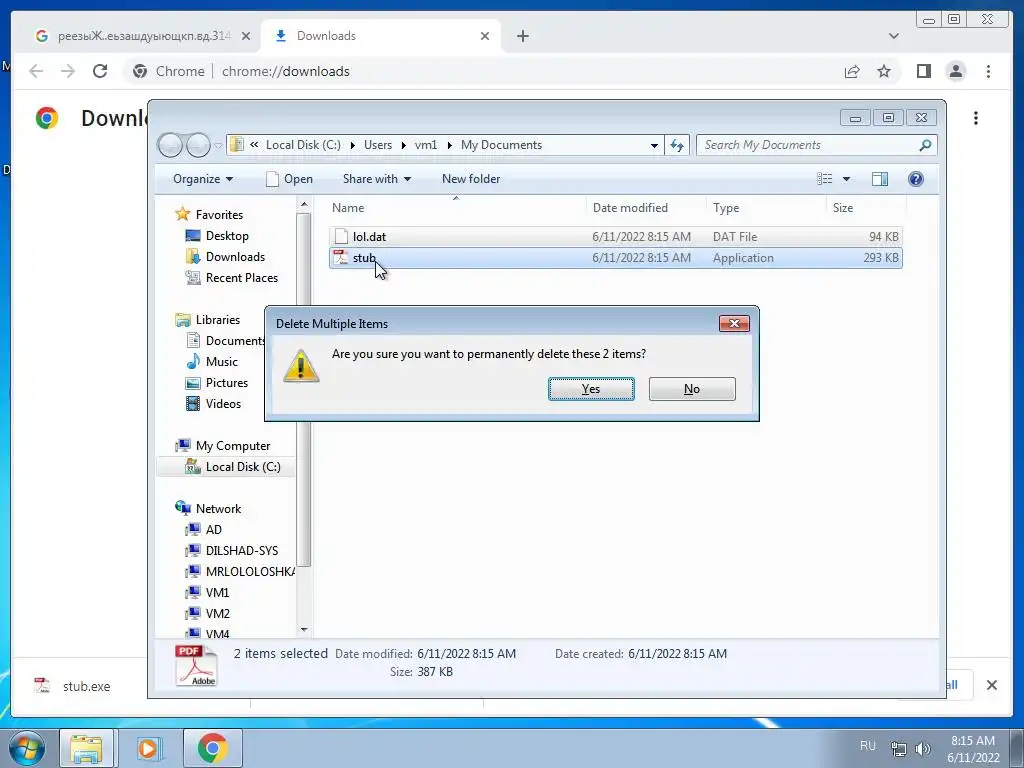Open Downloads page three-dot menu
Image resolution: width=1024 pixels, height=768 pixels.
(976, 118)
